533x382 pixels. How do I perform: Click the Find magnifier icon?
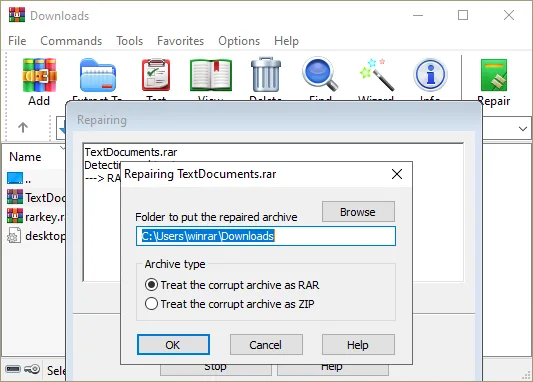(320, 74)
